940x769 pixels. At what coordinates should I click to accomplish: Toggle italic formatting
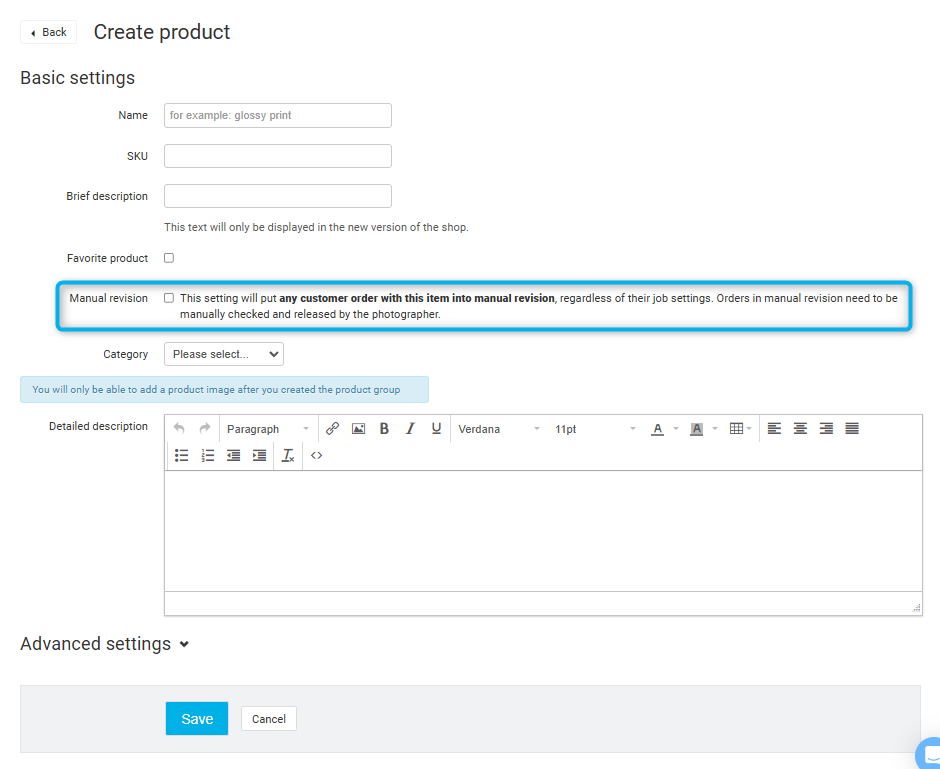pyautogui.click(x=410, y=429)
